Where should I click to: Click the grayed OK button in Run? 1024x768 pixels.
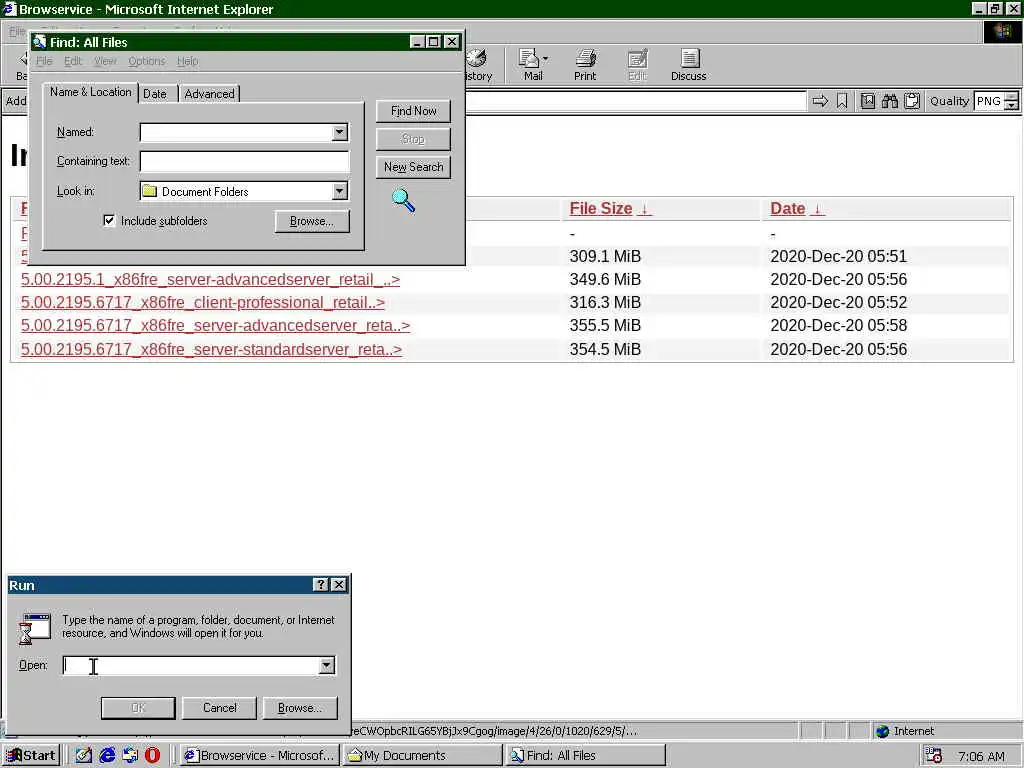click(138, 707)
